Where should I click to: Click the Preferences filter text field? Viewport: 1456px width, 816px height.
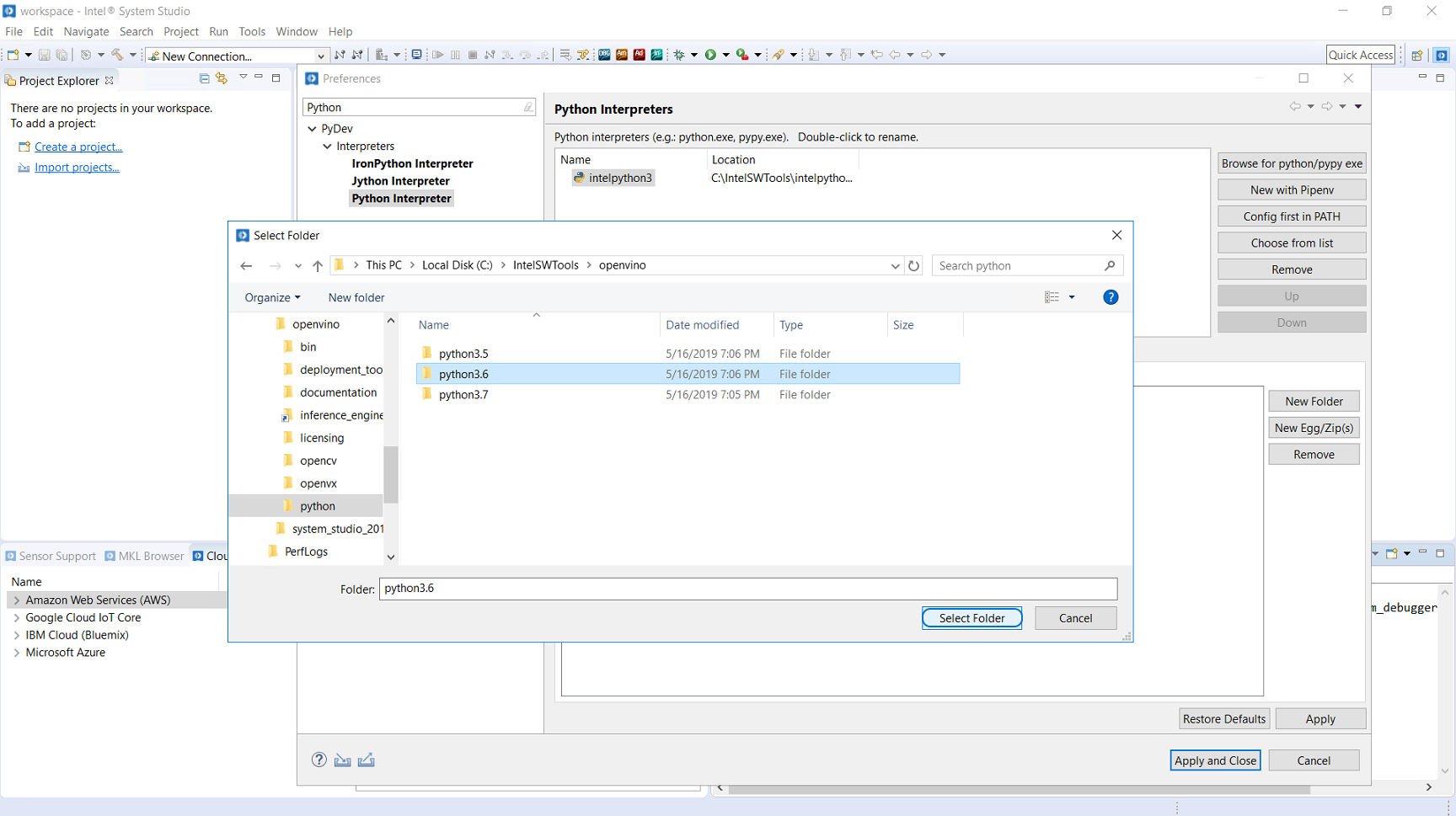click(x=419, y=107)
